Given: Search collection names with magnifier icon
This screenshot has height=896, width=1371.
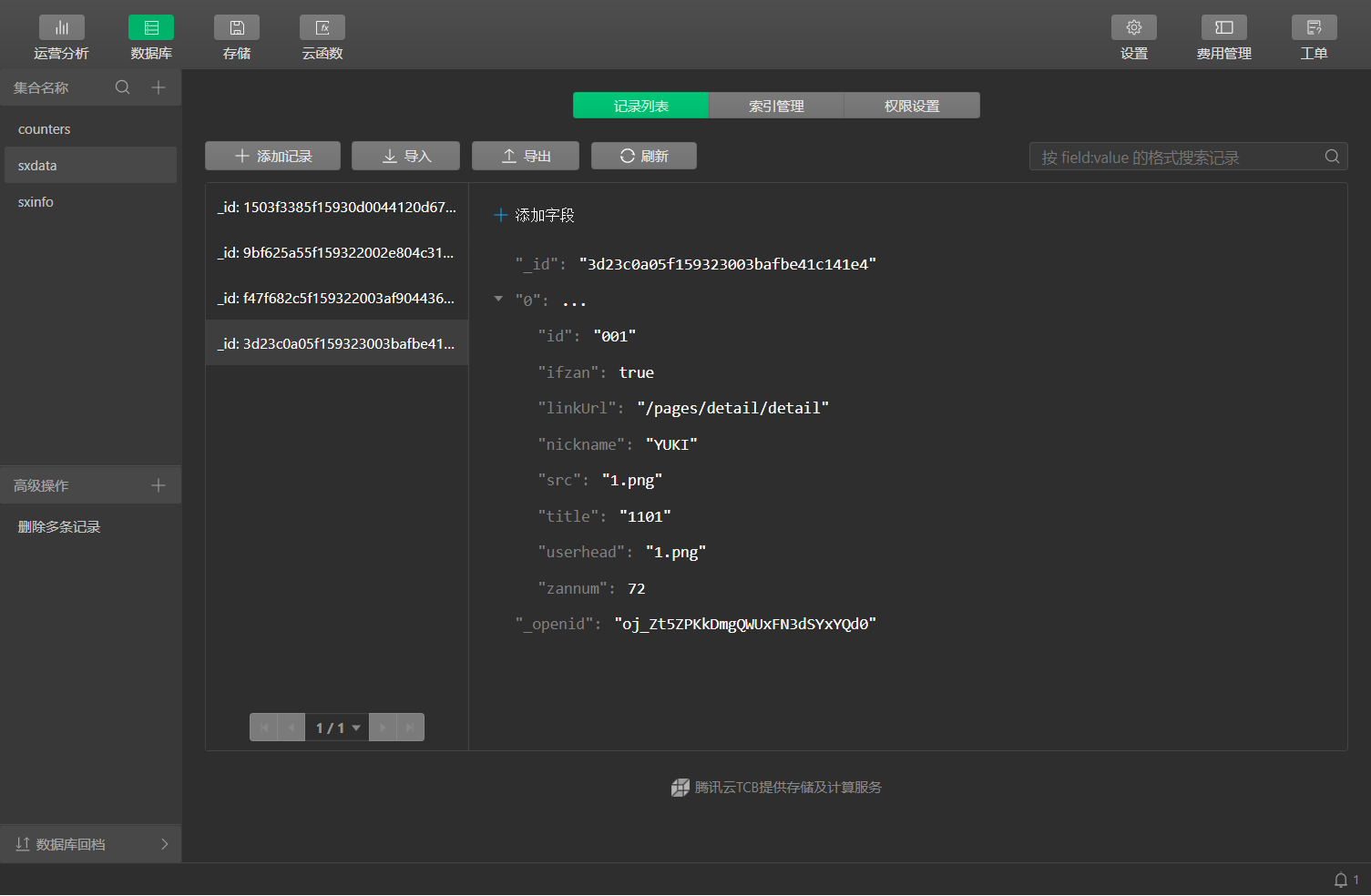Looking at the screenshot, I should pos(123,87).
